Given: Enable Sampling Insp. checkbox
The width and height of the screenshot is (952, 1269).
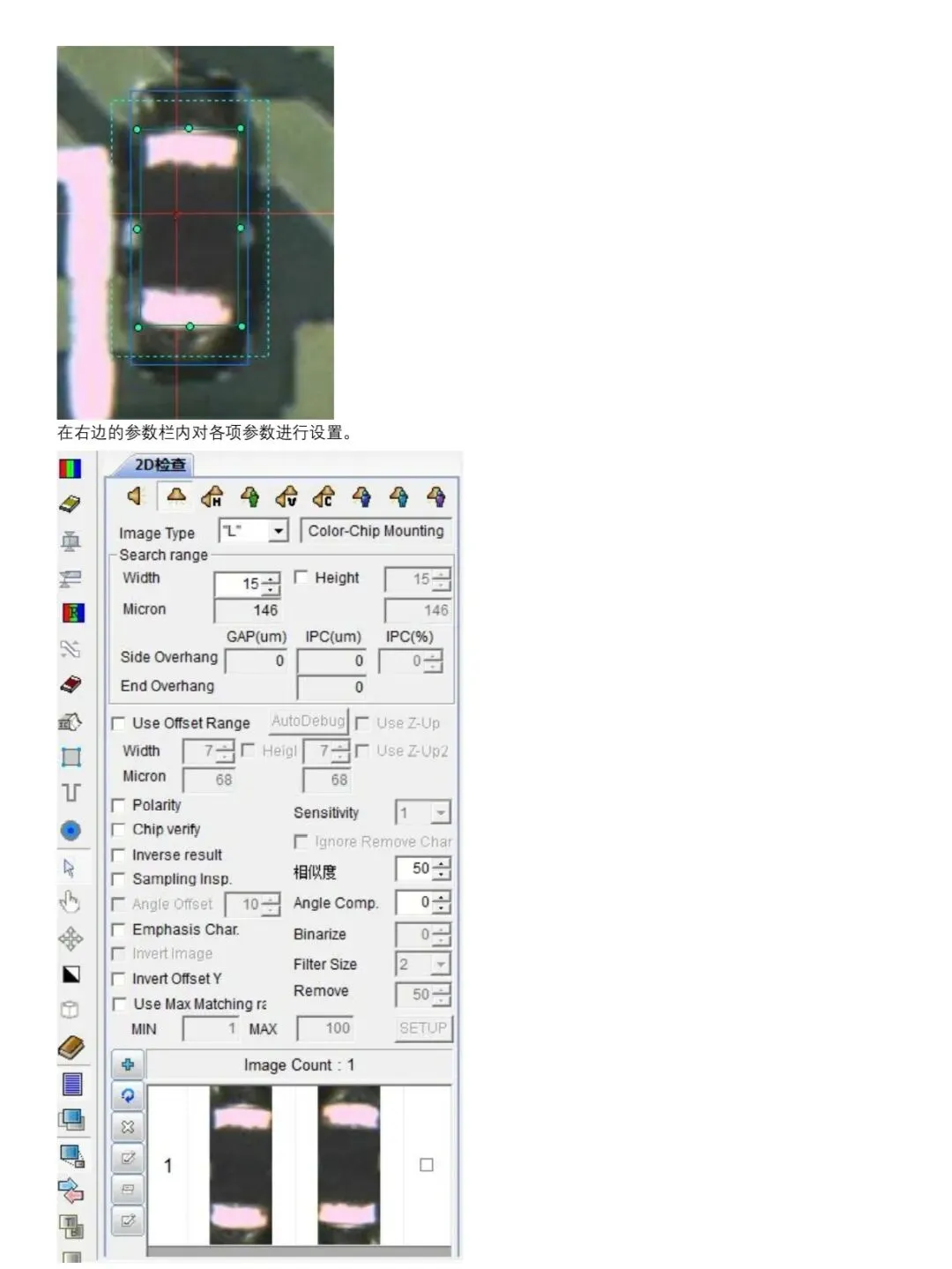Looking at the screenshot, I should click(118, 879).
